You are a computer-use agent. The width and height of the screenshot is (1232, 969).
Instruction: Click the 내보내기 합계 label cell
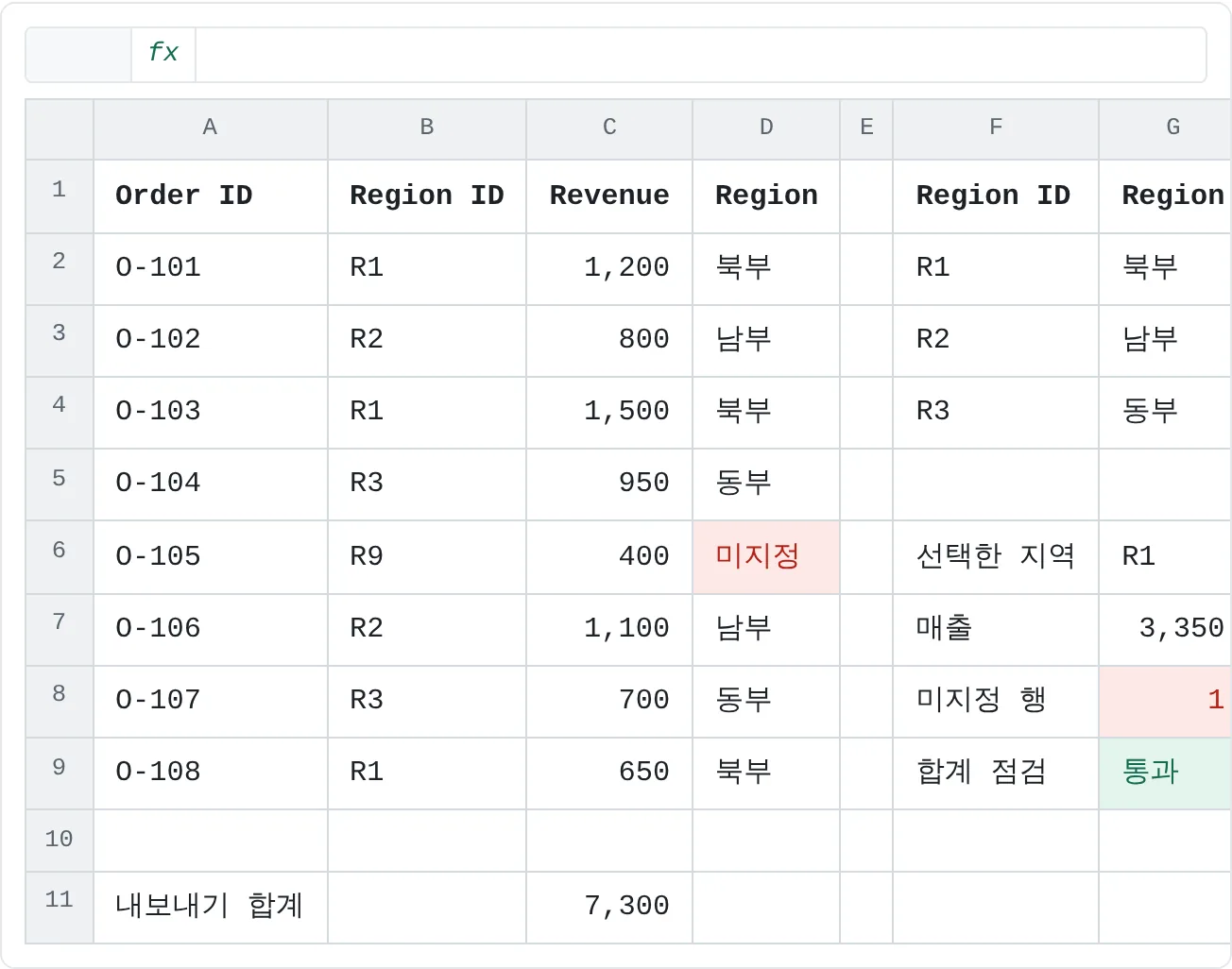(211, 908)
